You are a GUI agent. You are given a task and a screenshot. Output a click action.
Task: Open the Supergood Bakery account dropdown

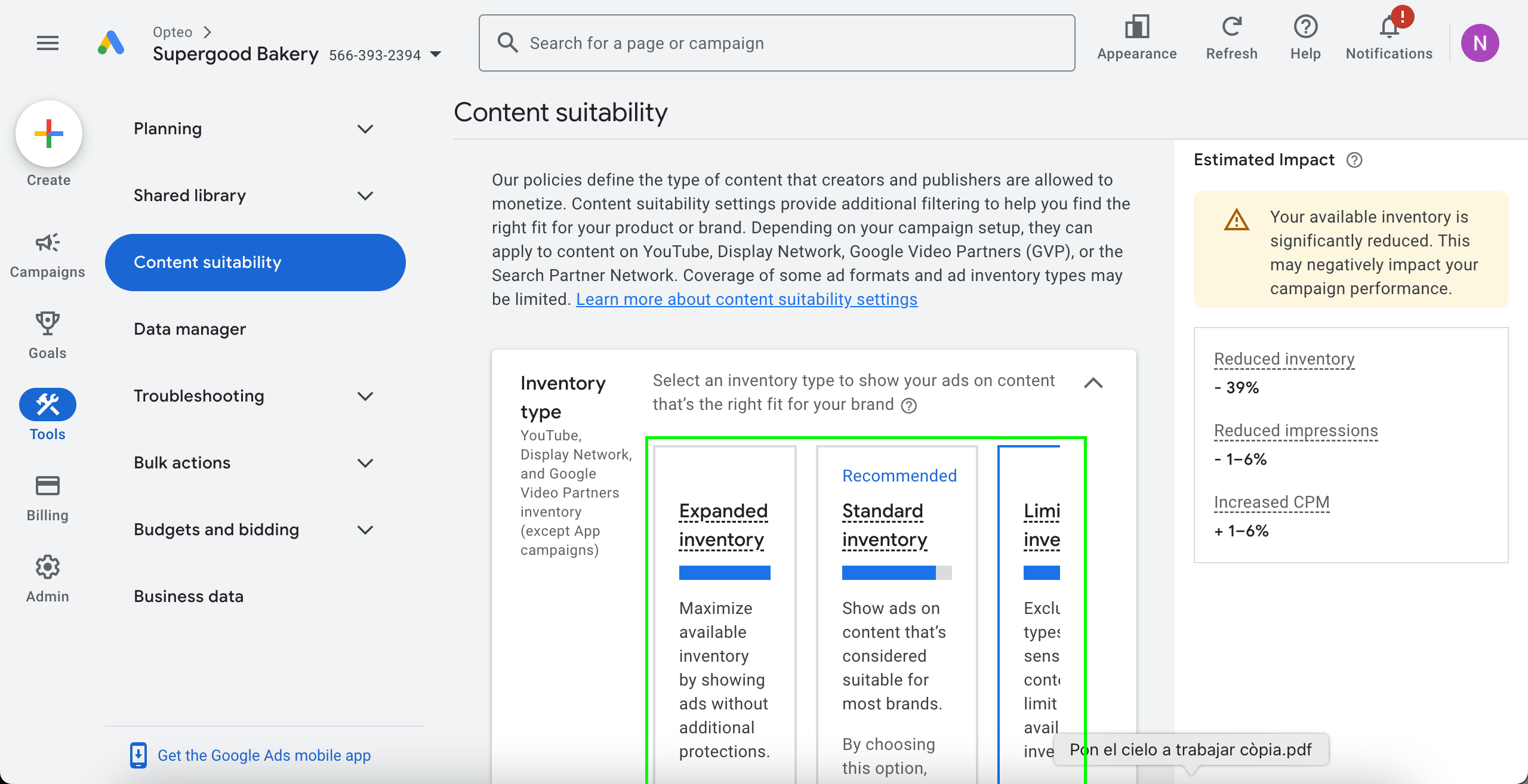coord(436,55)
